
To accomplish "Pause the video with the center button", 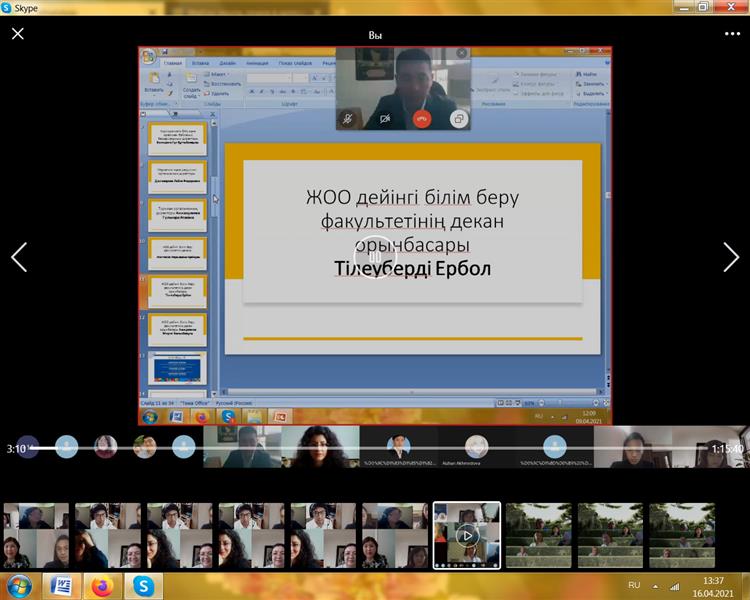I will tap(375, 257).
